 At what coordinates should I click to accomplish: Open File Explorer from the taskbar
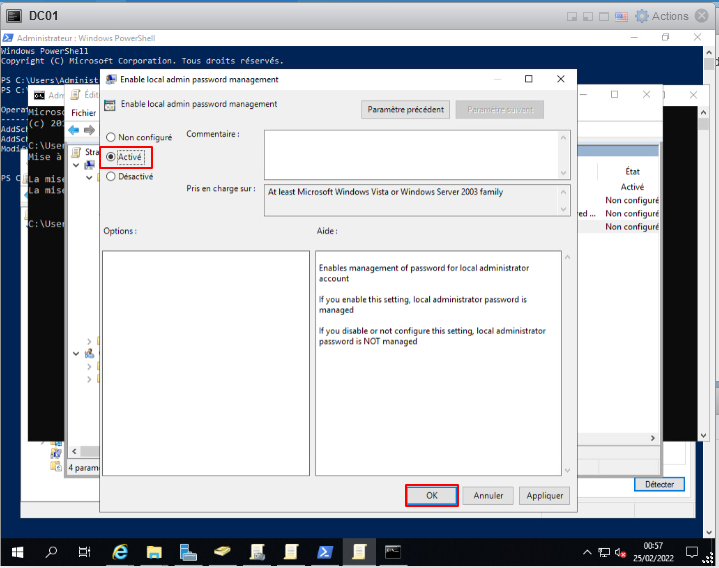point(154,551)
